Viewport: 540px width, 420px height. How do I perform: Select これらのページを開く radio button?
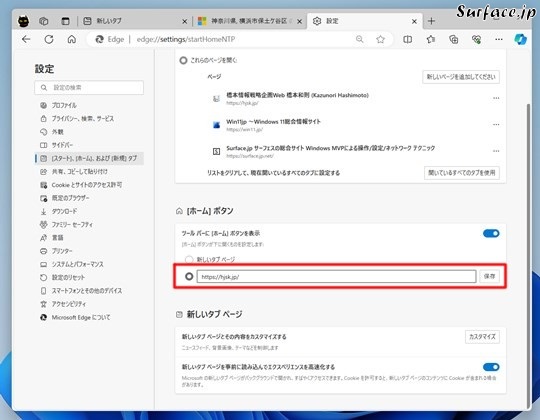183,60
